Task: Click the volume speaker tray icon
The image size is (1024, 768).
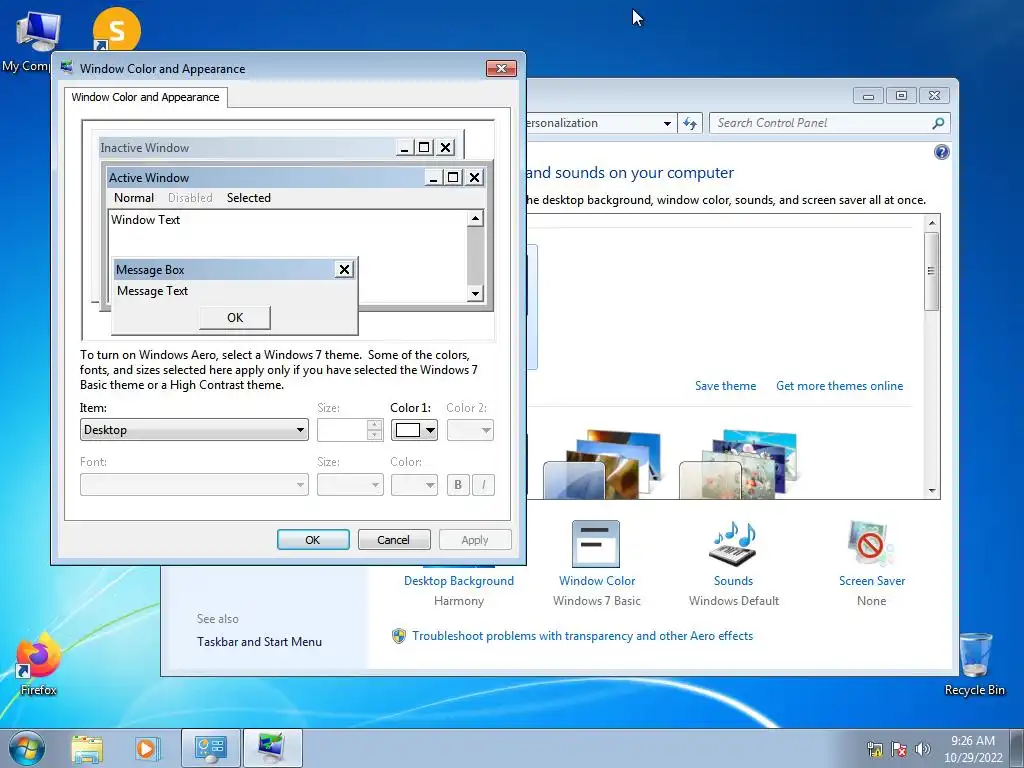Action: 923,749
